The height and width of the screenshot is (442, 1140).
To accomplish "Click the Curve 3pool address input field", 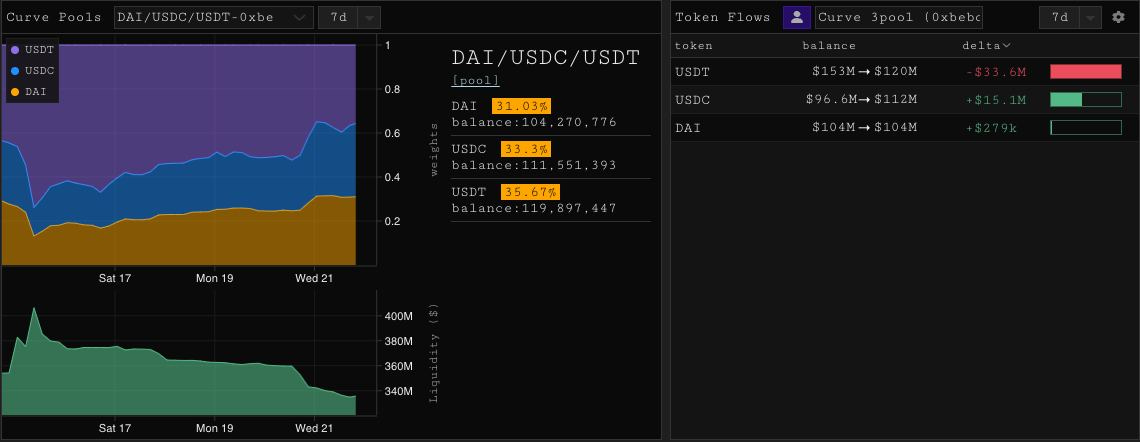I will 899,17.
